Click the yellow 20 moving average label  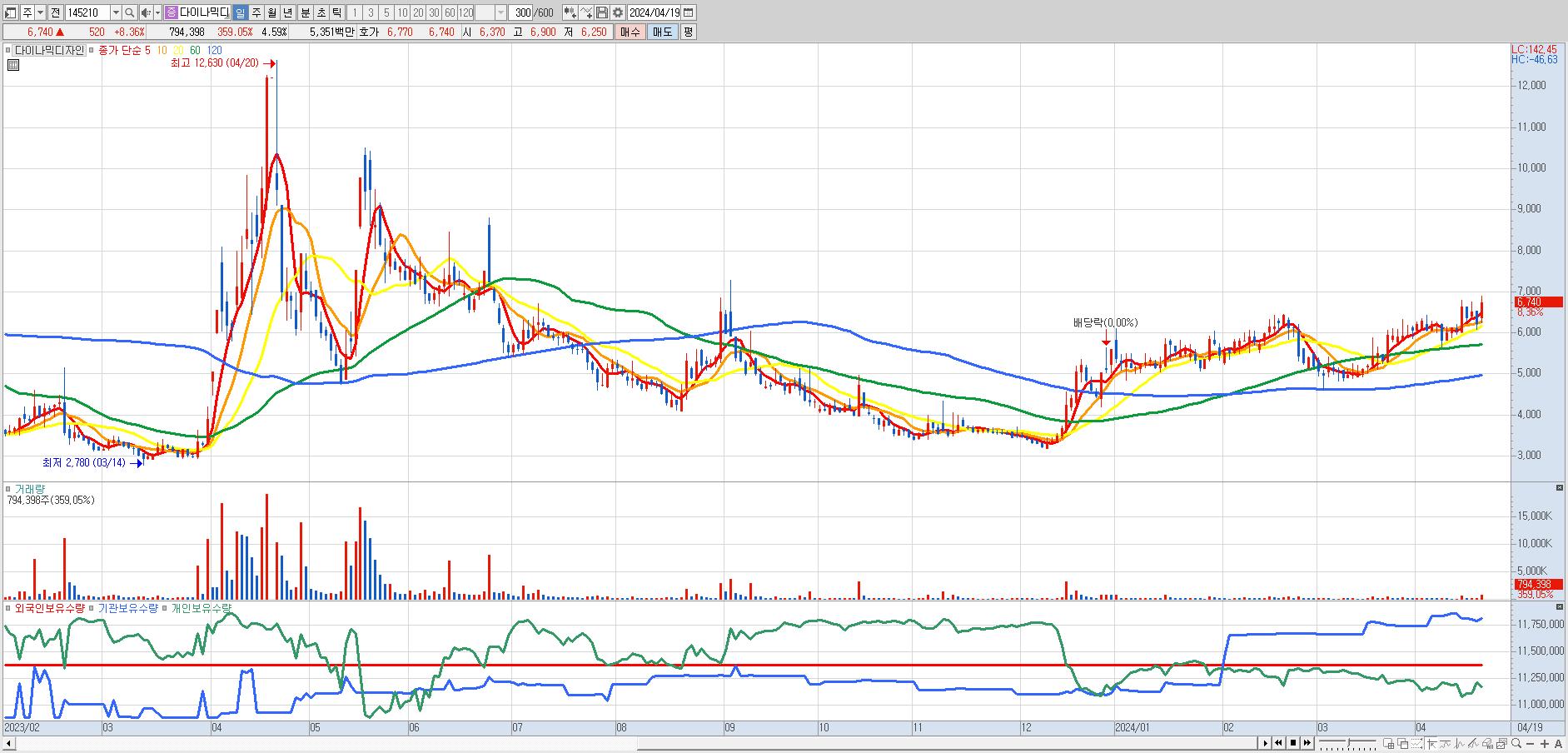tap(178, 50)
